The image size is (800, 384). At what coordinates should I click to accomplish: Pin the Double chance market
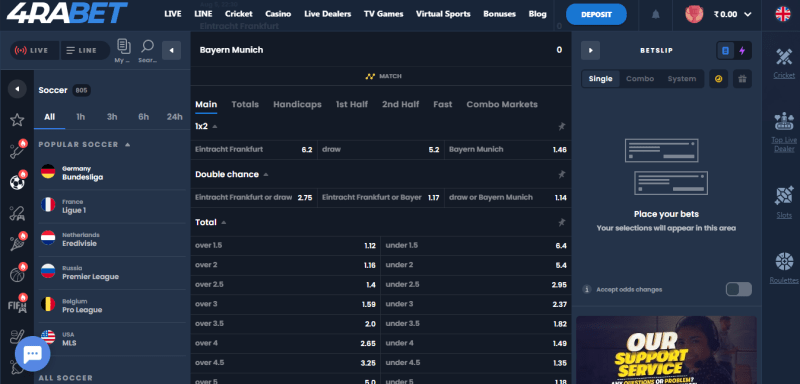point(562,174)
